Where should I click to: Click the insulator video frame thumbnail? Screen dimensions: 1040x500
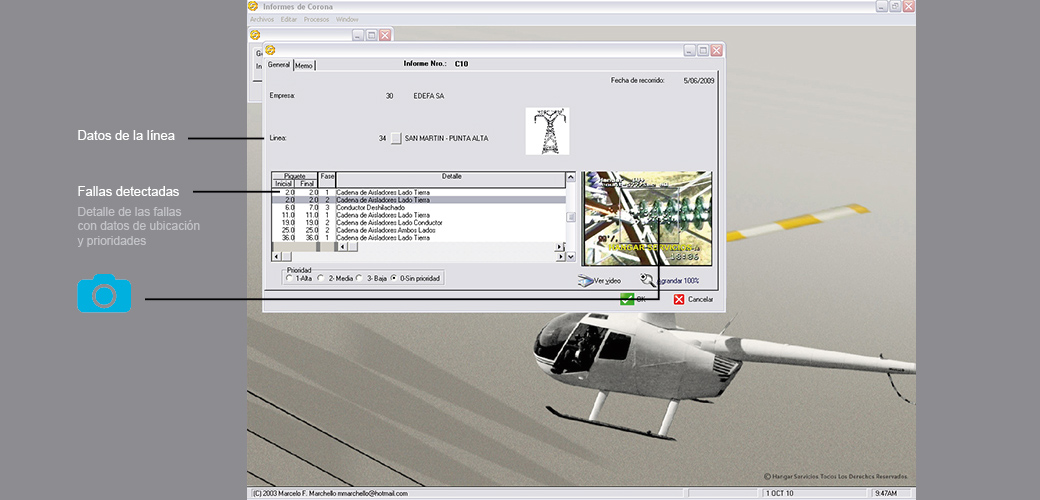pyautogui.click(x=647, y=219)
